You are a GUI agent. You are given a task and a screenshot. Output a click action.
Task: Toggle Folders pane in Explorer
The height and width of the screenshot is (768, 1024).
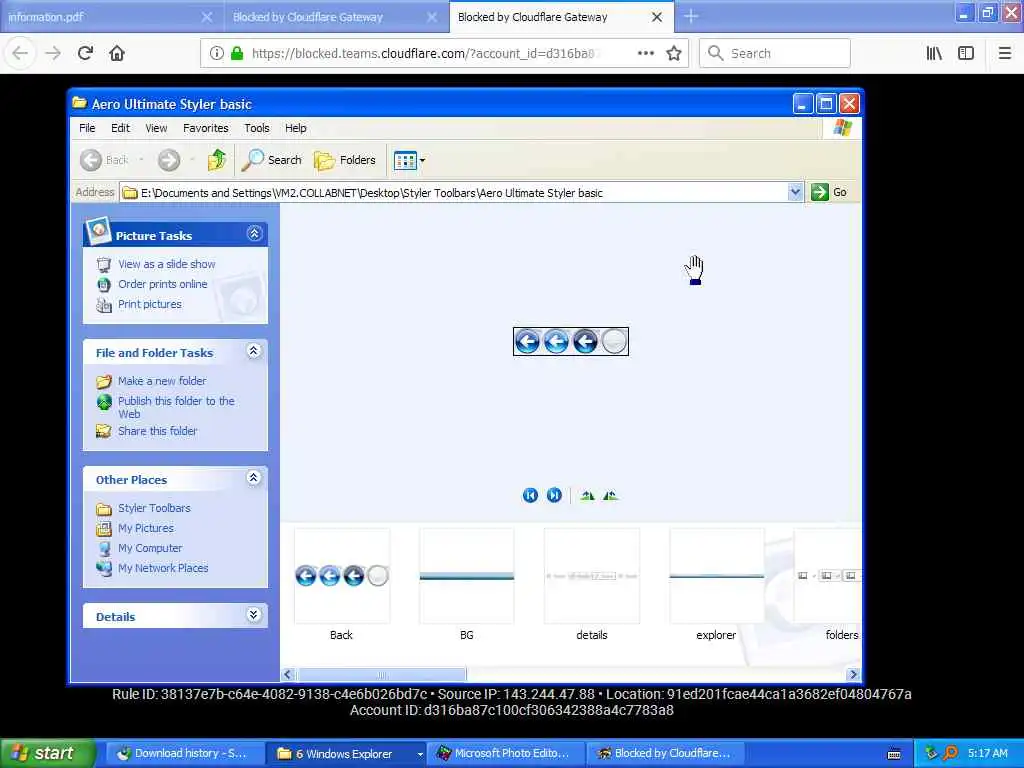(x=345, y=160)
